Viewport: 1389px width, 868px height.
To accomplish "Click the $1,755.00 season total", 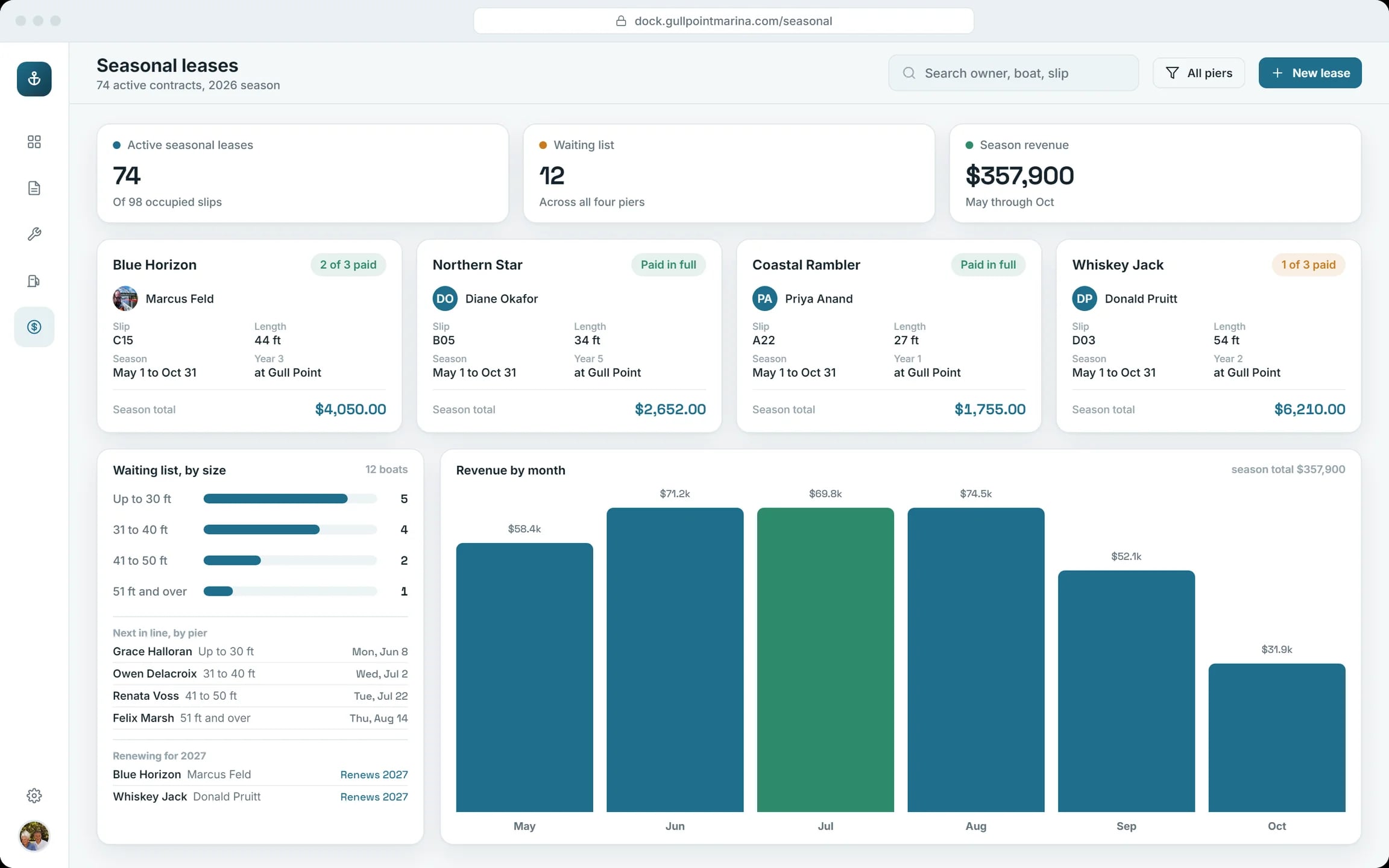I will click(990, 409).
